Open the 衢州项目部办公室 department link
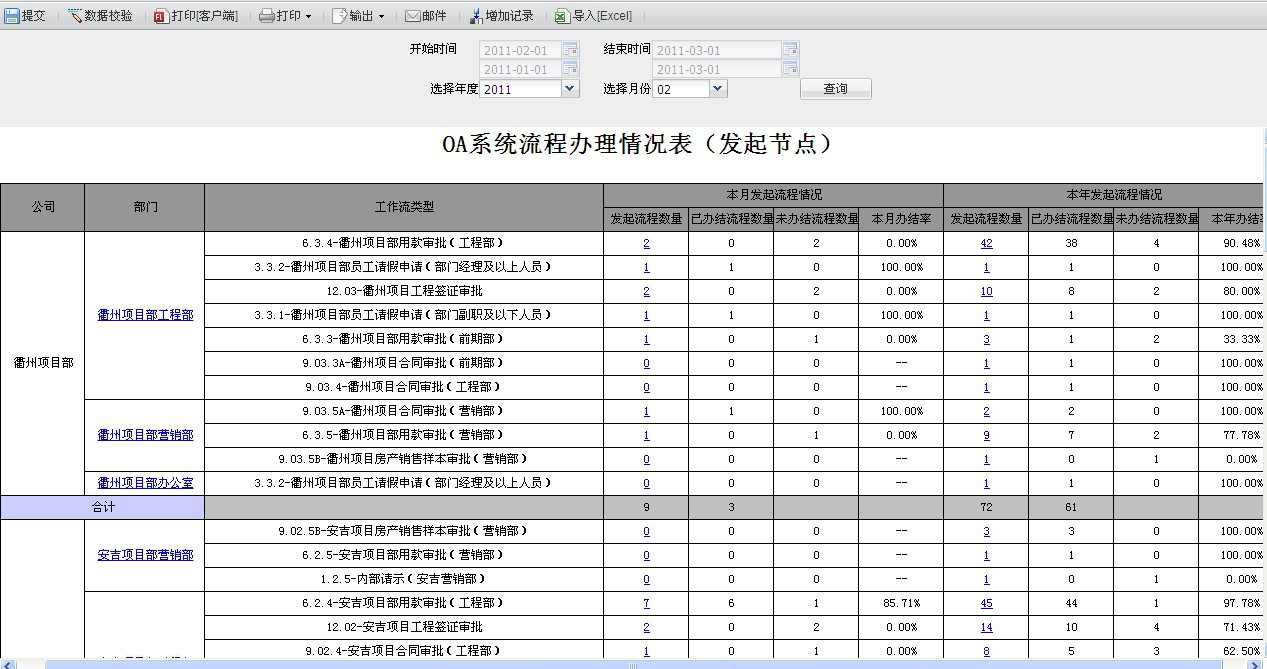 tap(145, 483)
